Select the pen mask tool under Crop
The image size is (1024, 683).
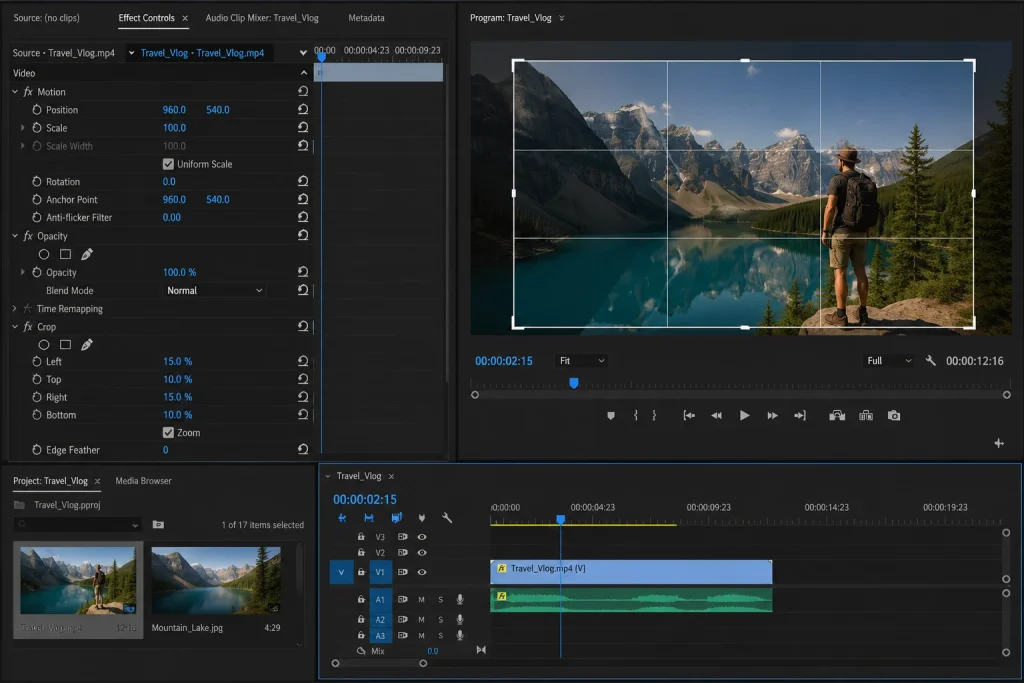point(87,344)
